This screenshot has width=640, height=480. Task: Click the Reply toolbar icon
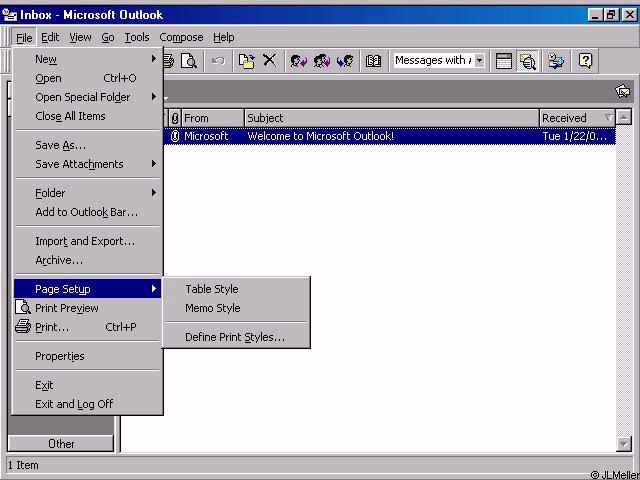click(298, 61)
